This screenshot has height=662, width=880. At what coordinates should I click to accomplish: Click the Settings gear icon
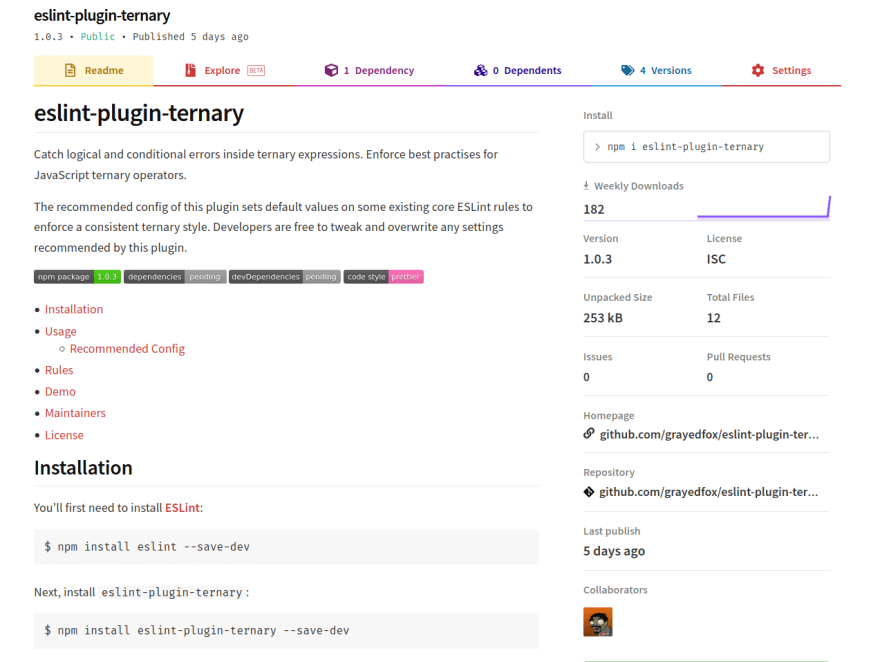758,71
